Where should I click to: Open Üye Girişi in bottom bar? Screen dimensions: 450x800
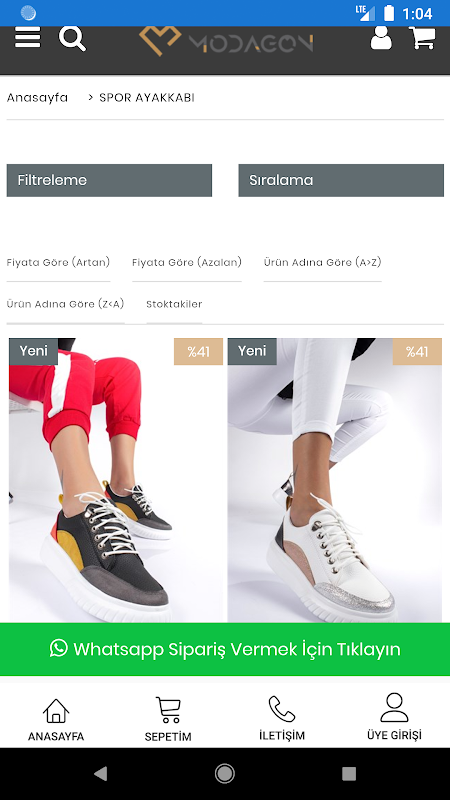pos(394,717)
